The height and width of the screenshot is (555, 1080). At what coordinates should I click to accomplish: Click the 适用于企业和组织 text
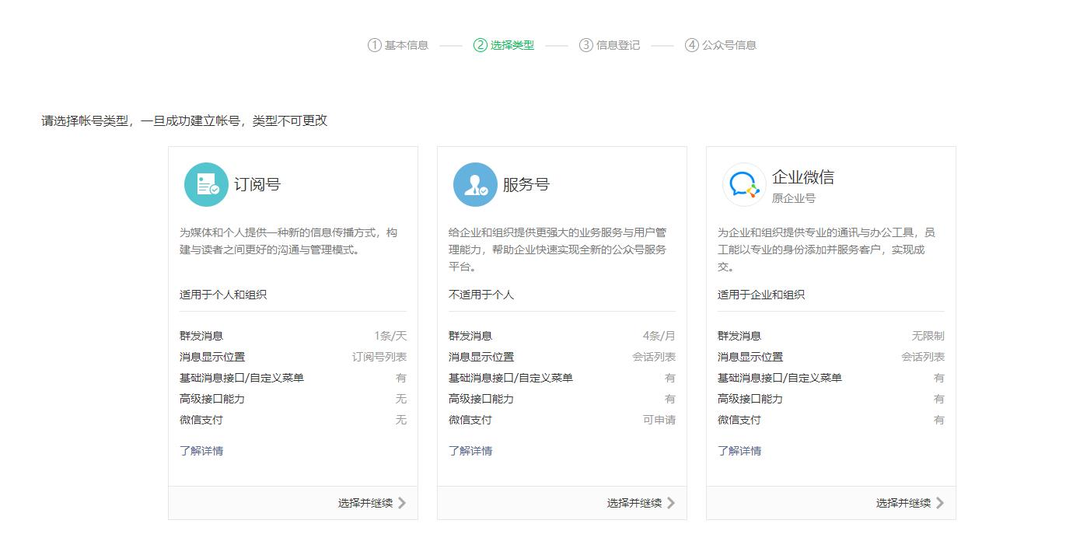coord(761,295)
